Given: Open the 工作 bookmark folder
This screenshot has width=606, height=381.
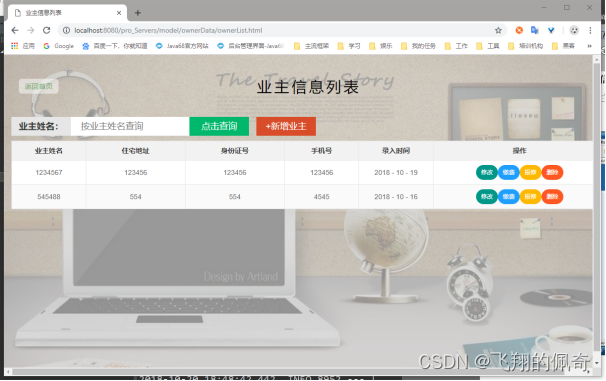Looking at the screenshot, I should (x=456, y=46).
